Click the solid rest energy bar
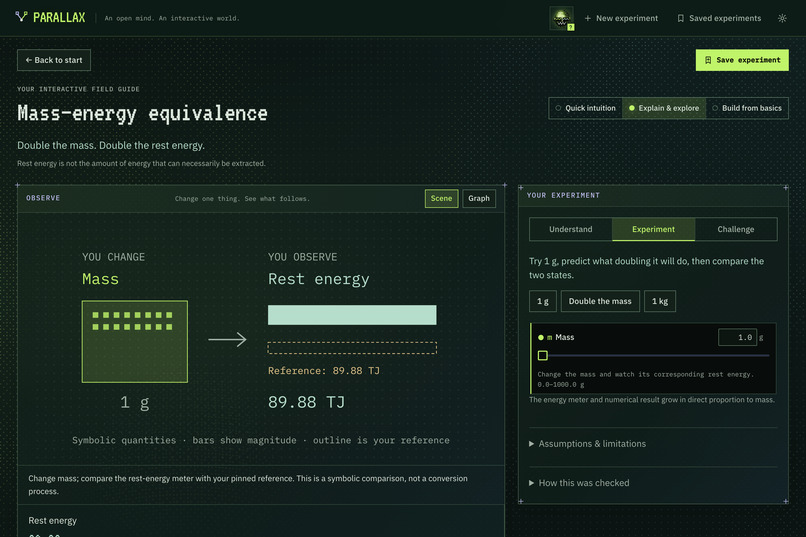The image size is (806, 537). coord(352,315)
